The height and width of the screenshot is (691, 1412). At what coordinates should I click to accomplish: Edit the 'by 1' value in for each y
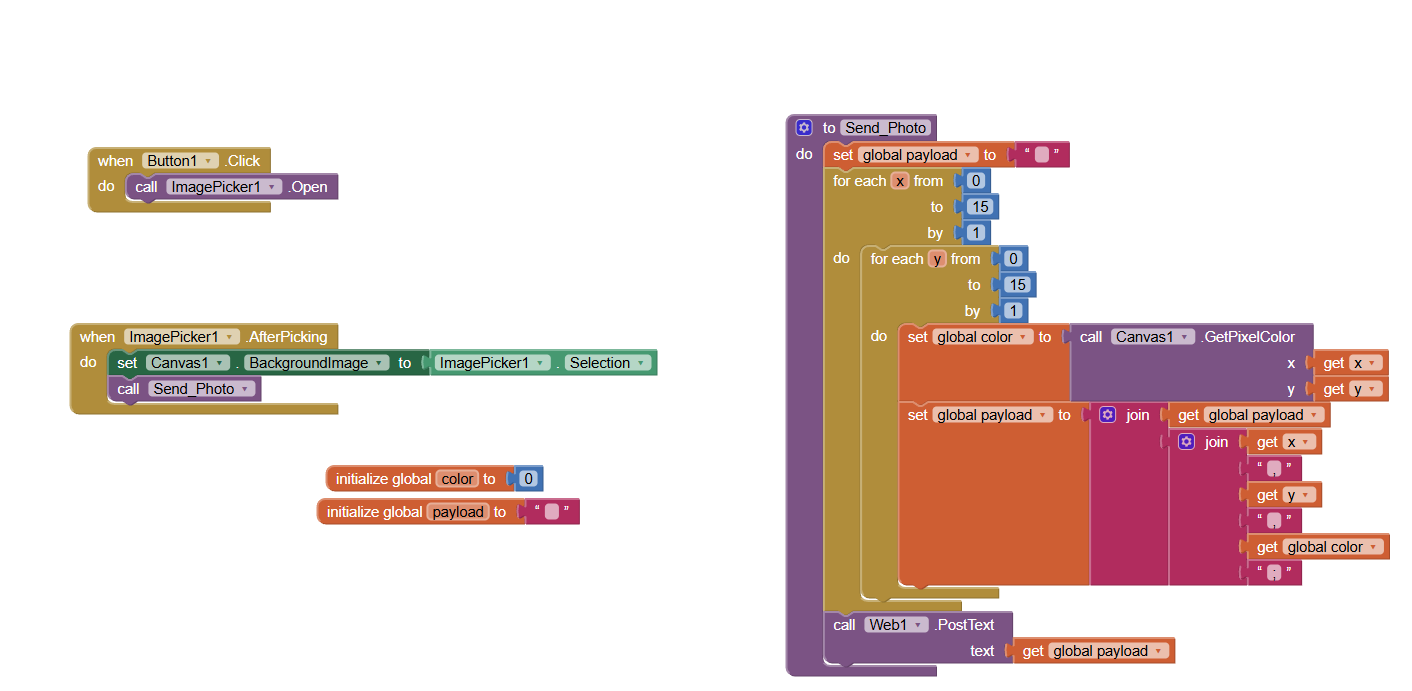(x=1015, y=311)
